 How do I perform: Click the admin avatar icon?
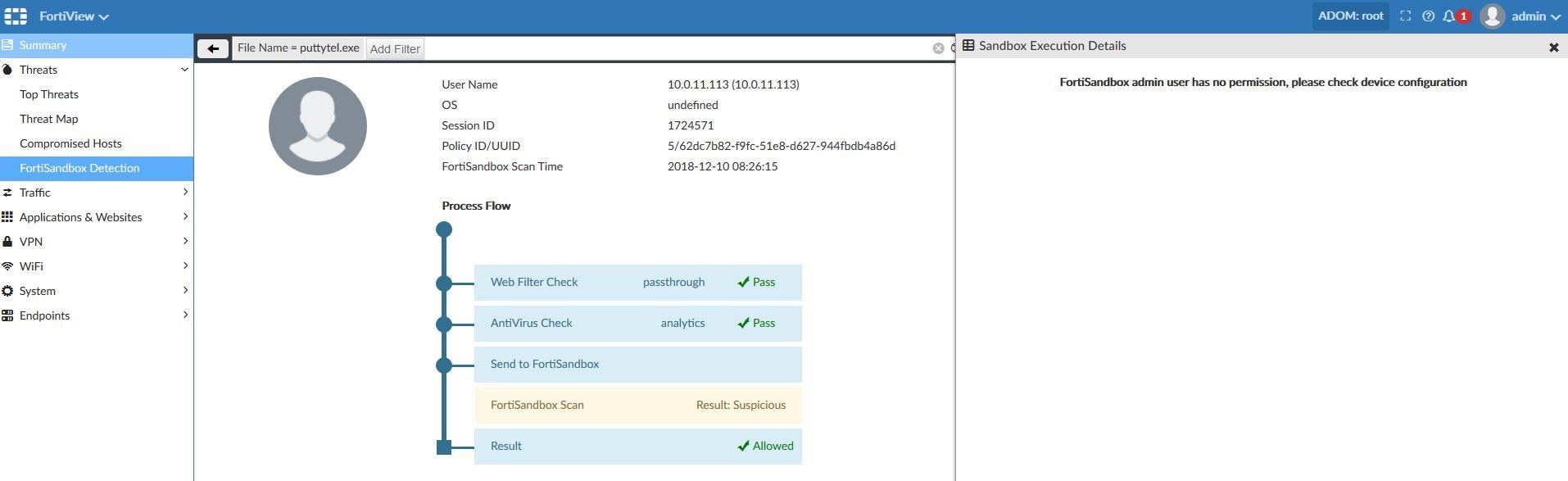(1493, 16)
